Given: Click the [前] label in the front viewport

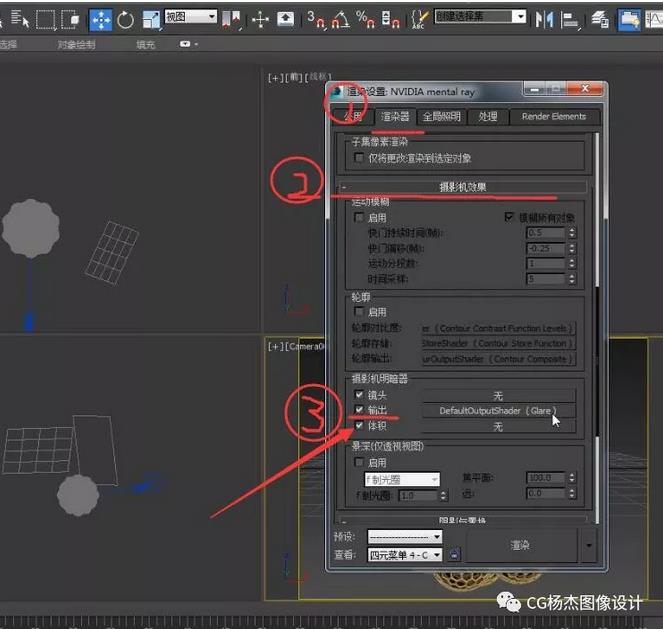Looking at the screenshot, I should (293, 78).
